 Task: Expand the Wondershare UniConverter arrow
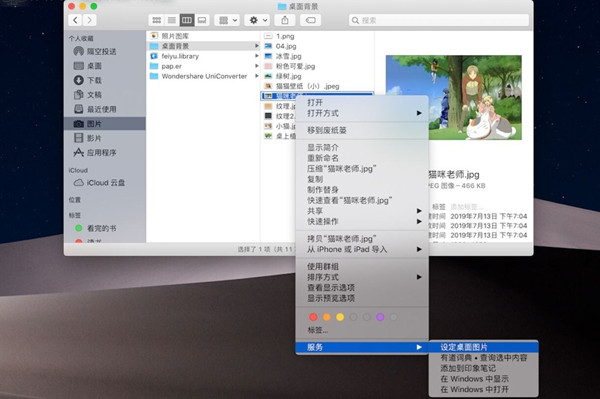coord(256,76)
